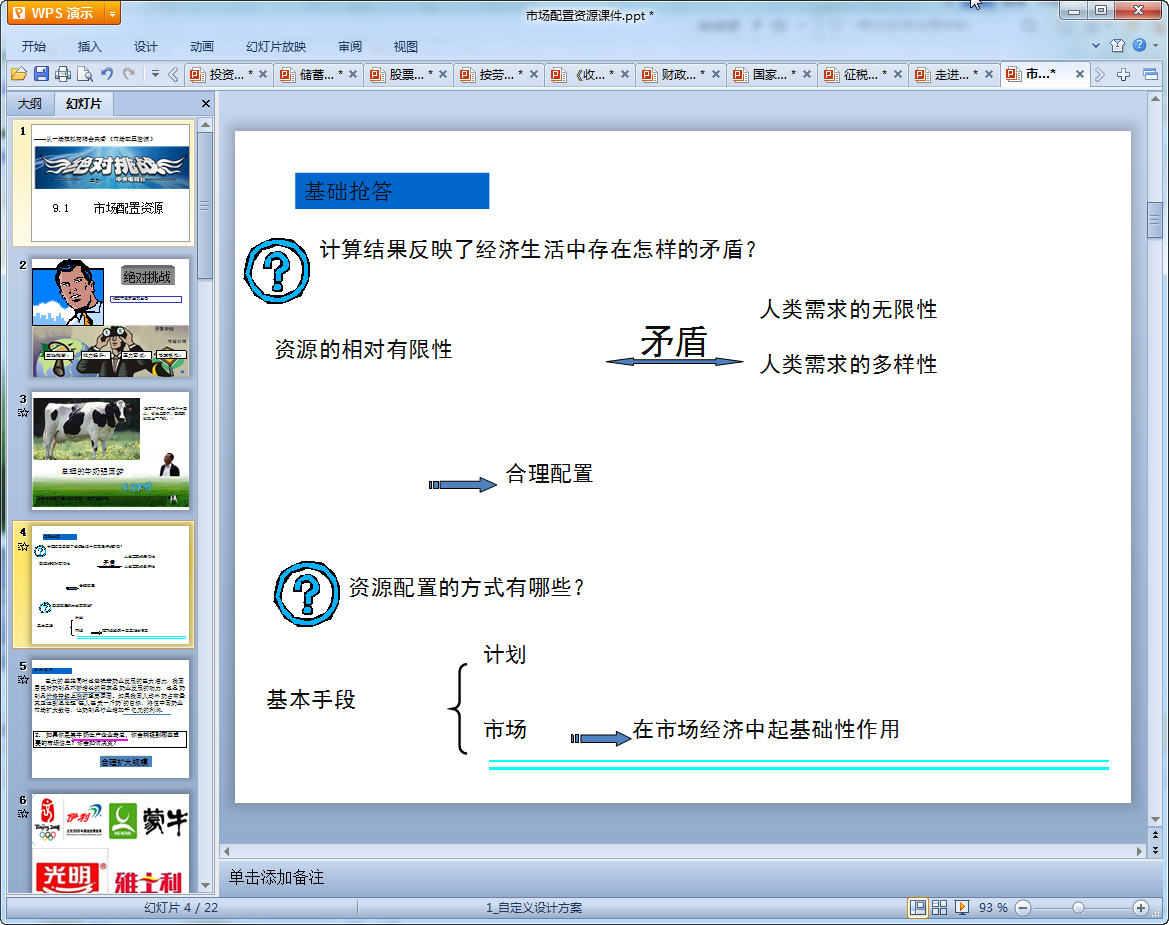This screenshot has height=925, width=1169.
Task: Open the 审阅 ribbon tab
Action: click(x=350, y=46)
